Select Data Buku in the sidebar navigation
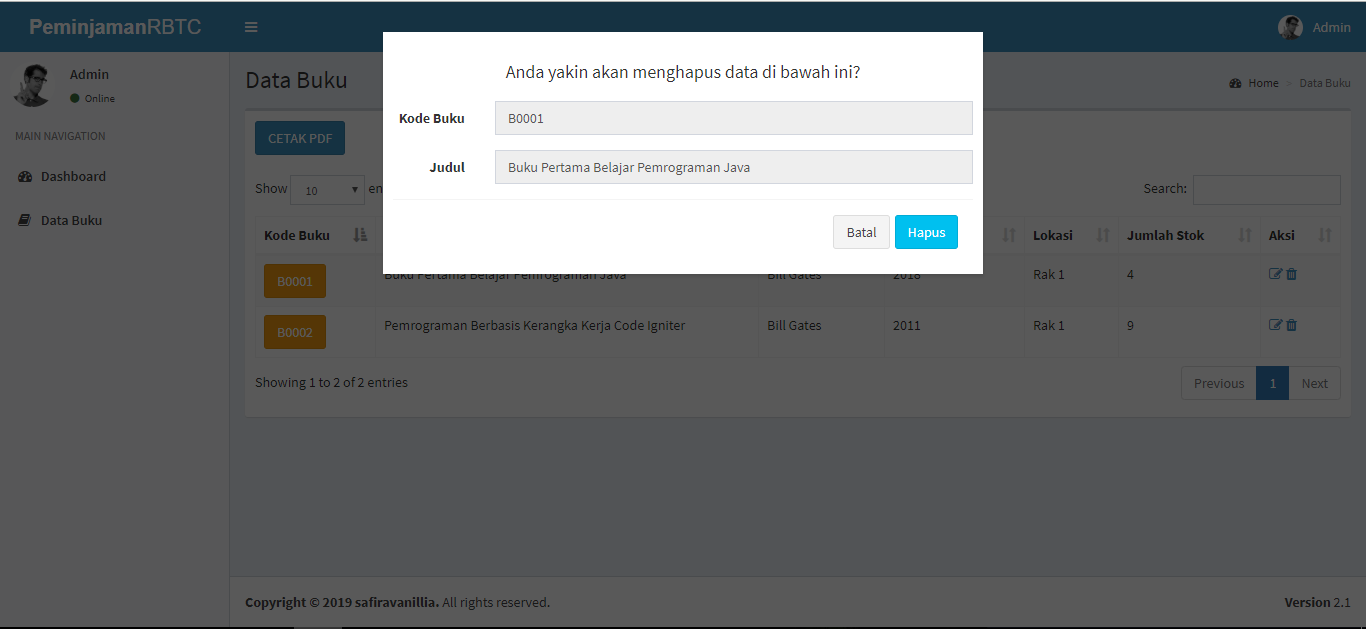The width and height of the screenshot is (1366, 629). pyautogui.click(x=70, y=219)
